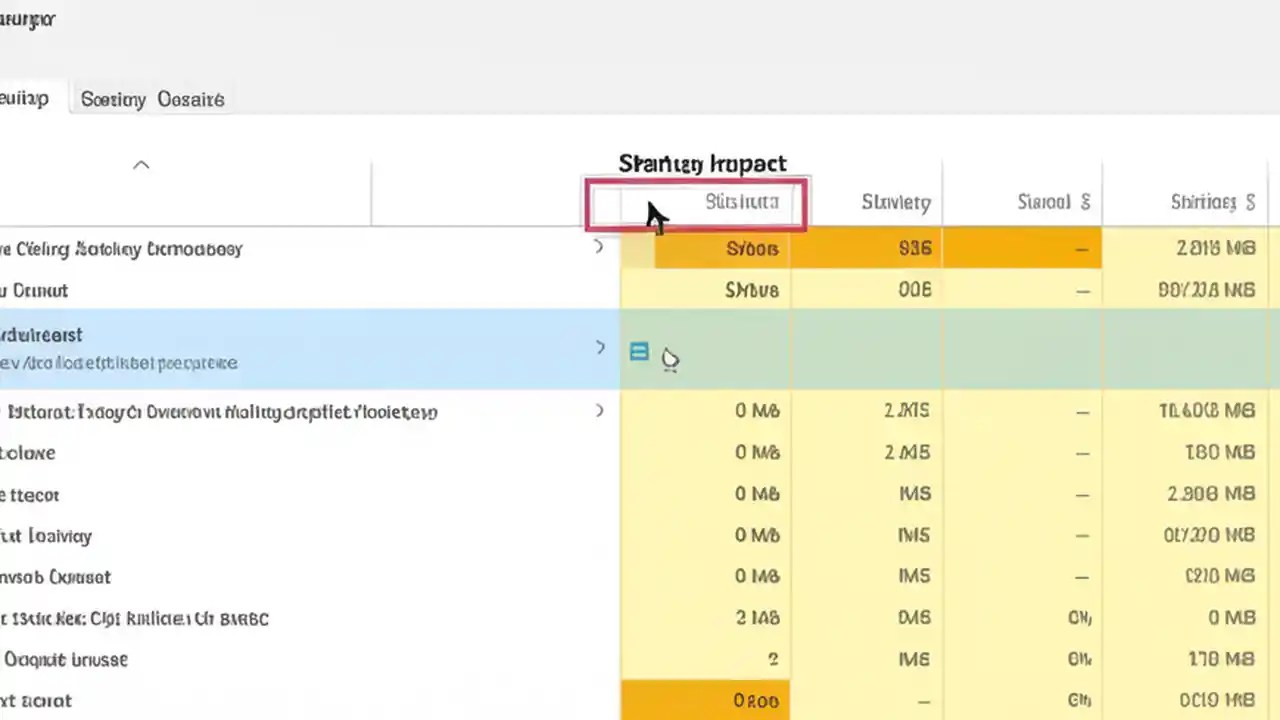Select the highlighted blue startup entry
1280x720 pixels.
click(x=300, y=348)
